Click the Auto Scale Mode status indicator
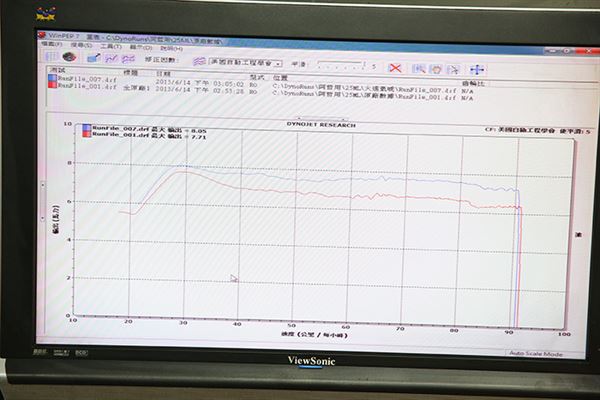The image size is (600, 400). coord(536,353)
